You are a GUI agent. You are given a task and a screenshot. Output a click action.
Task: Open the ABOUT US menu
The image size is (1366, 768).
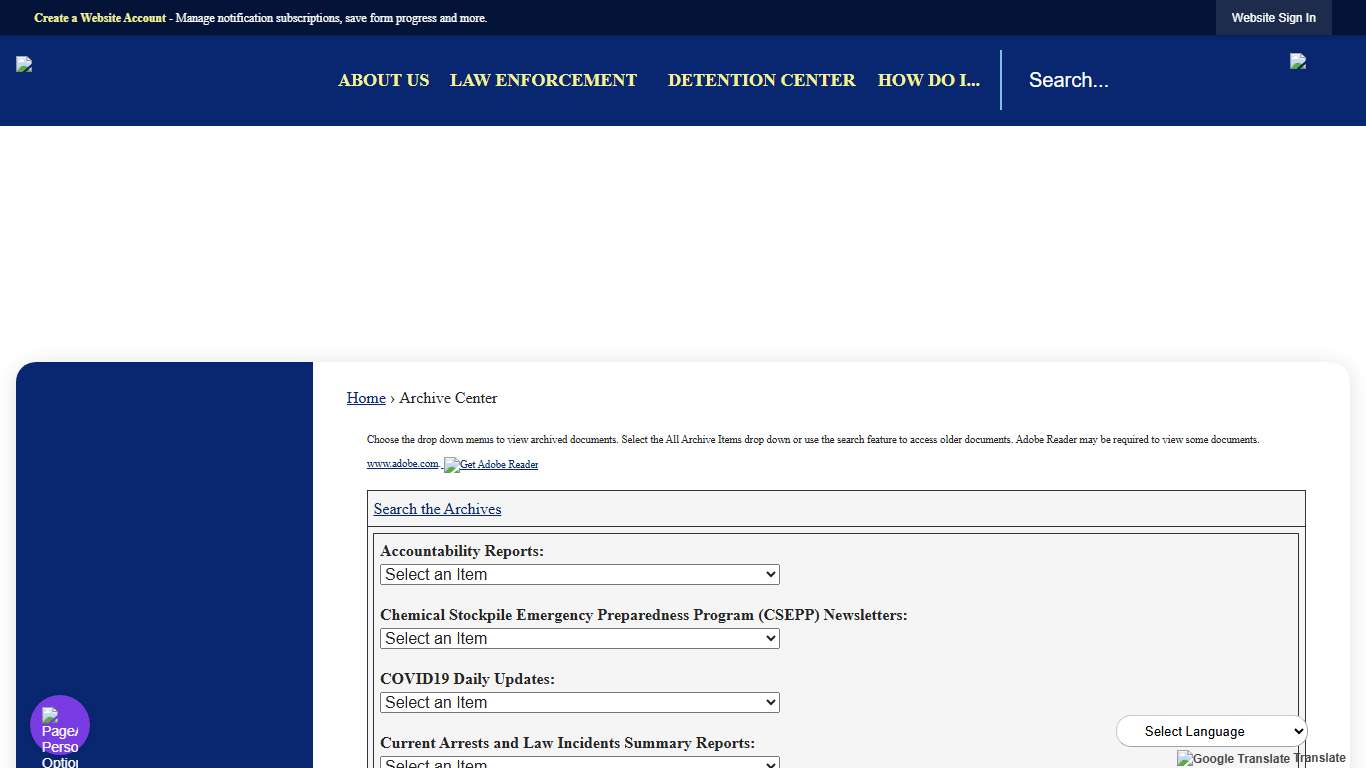[383, 80]
